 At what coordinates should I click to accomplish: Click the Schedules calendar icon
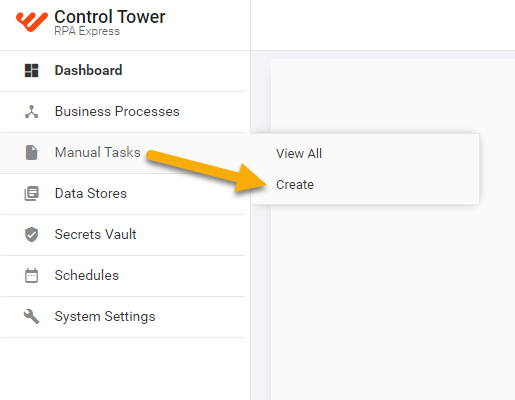pos(32,275)
